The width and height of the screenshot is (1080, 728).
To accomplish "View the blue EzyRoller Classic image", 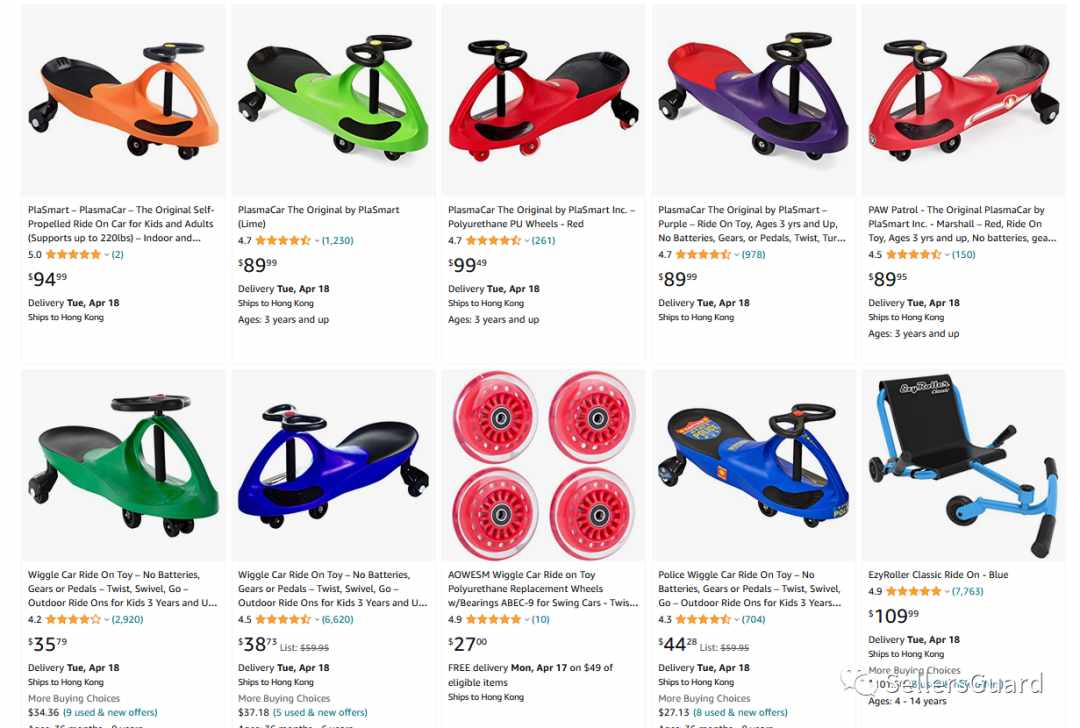I will pos(964,465).
